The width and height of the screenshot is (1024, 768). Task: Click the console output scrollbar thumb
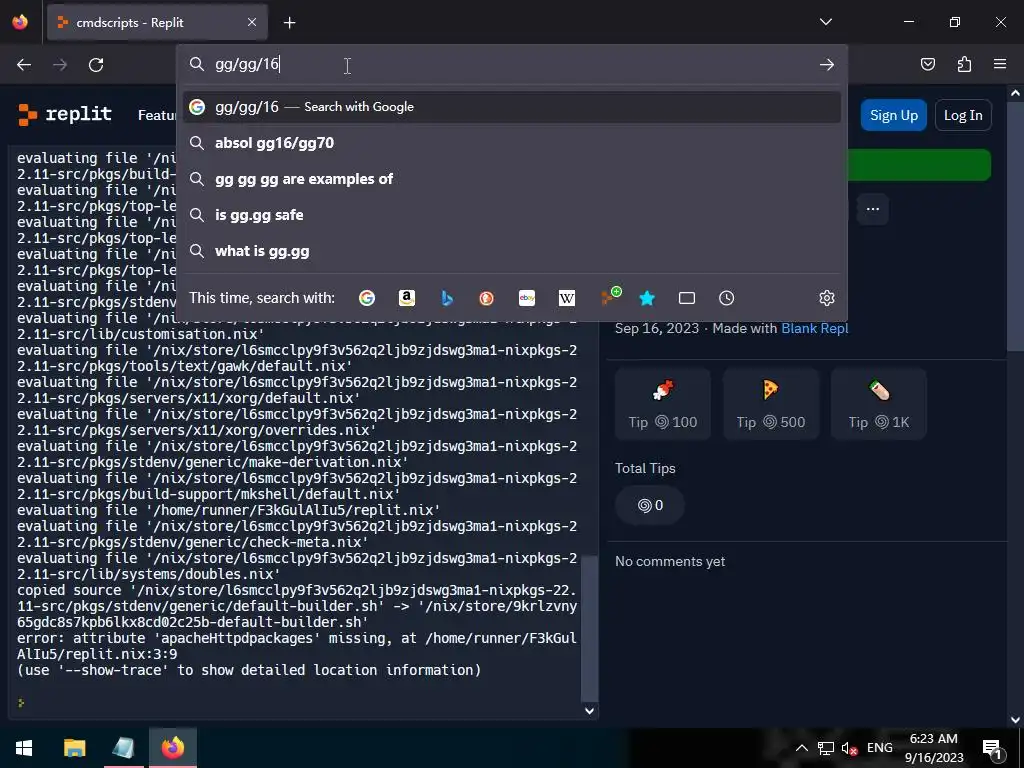pos(589,628)
